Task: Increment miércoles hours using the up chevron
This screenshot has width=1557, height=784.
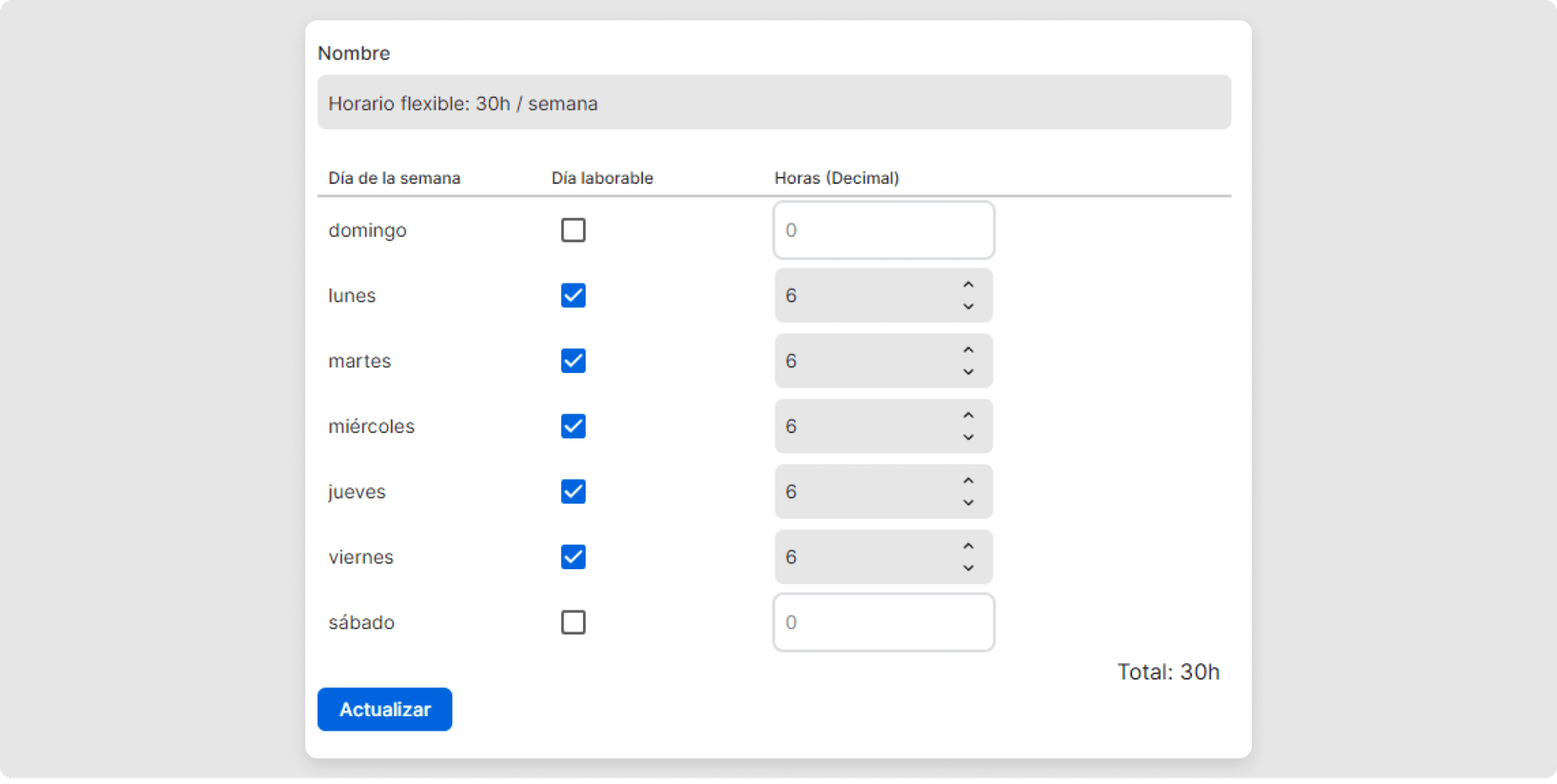Action: click(x=968, y=416)
